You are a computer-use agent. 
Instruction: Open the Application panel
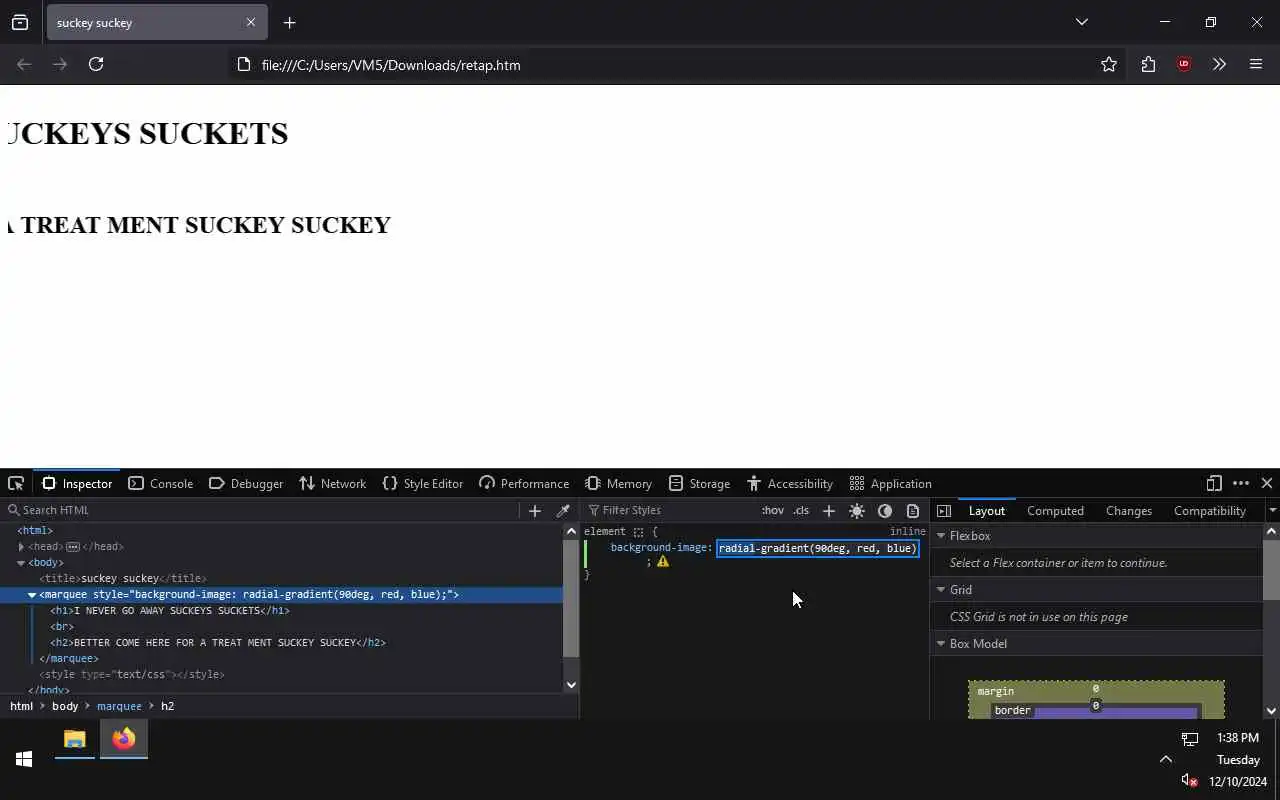[x=891, y=483]
